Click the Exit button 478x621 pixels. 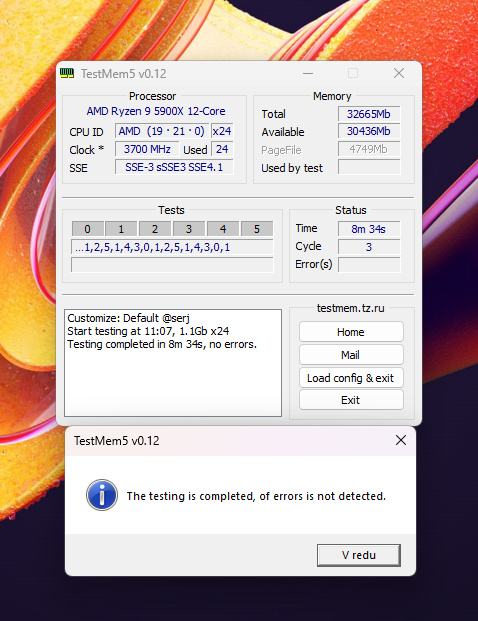pos(351,400)
